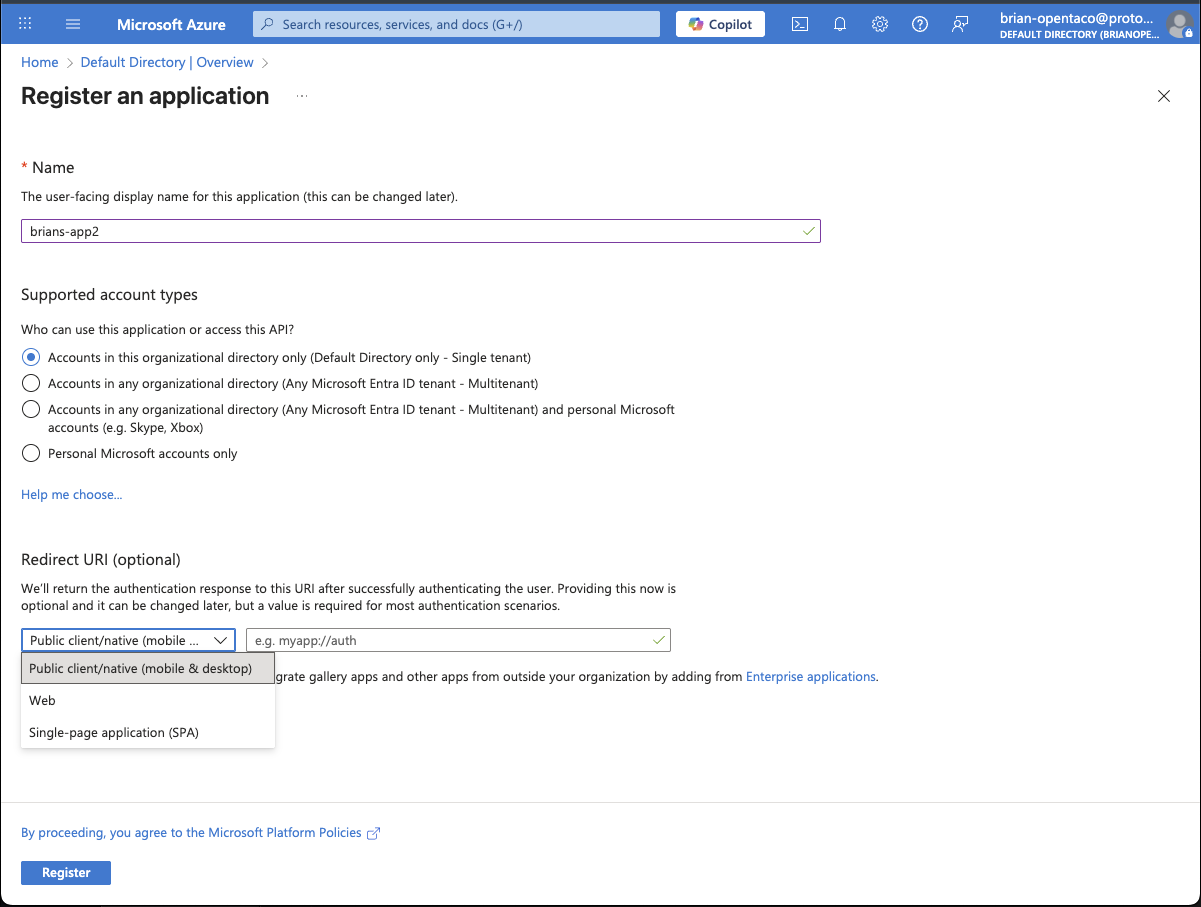
Task: Open the notifications bell
Action: click(839, 23)
